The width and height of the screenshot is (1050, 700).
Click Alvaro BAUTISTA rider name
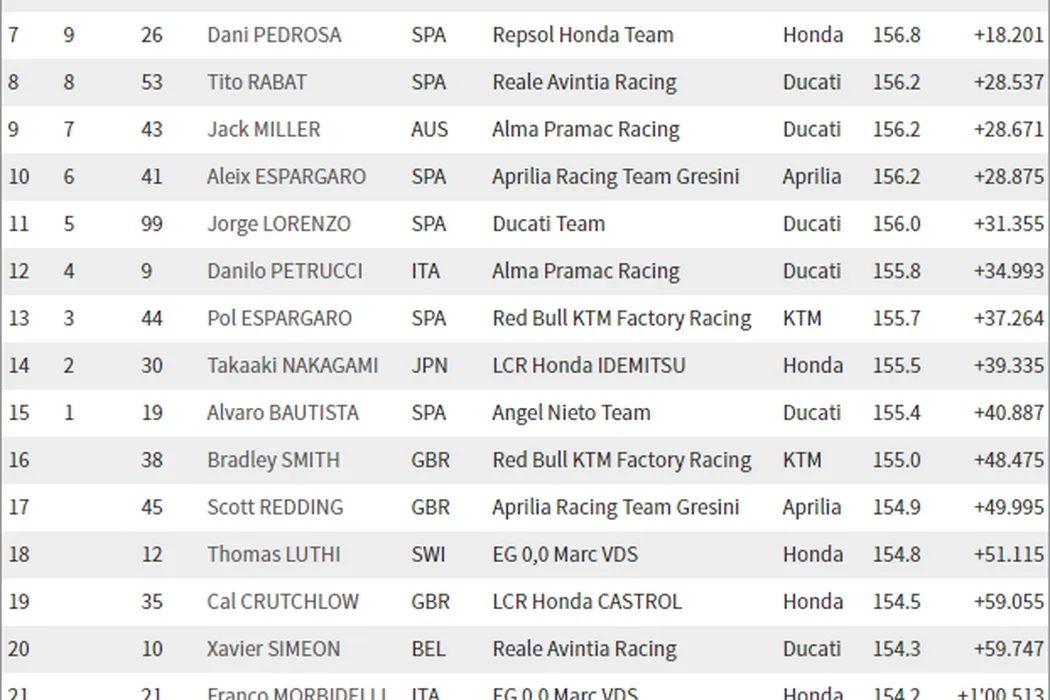click(283, 413)
